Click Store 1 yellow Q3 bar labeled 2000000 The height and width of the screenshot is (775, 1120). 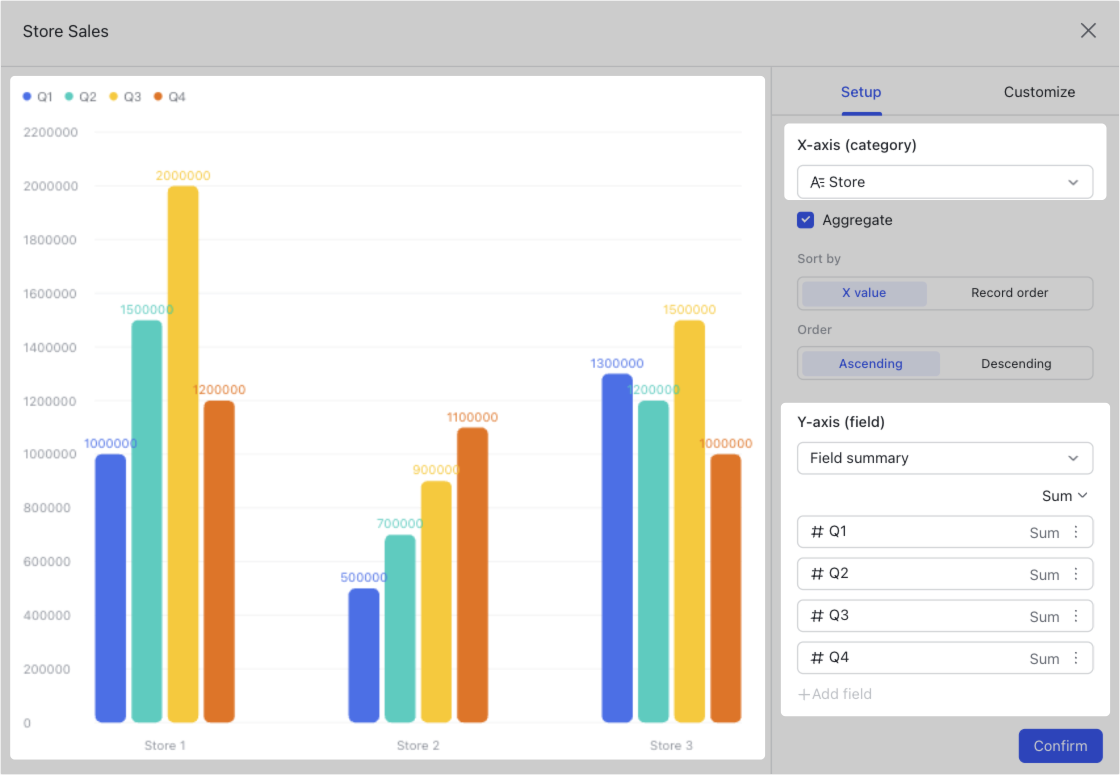click(x=183, y=454)
